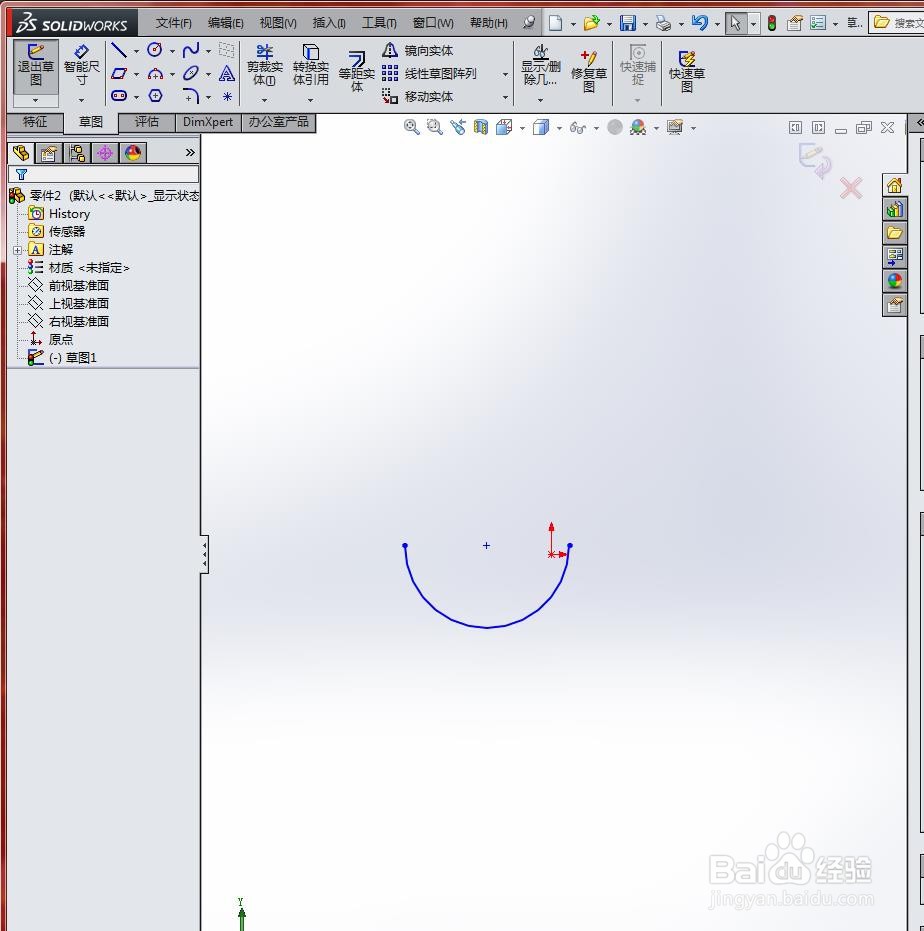Select the Ellipse sketch tool
Viewport: 924px width, 931px height.
click(x=191, y=74)
